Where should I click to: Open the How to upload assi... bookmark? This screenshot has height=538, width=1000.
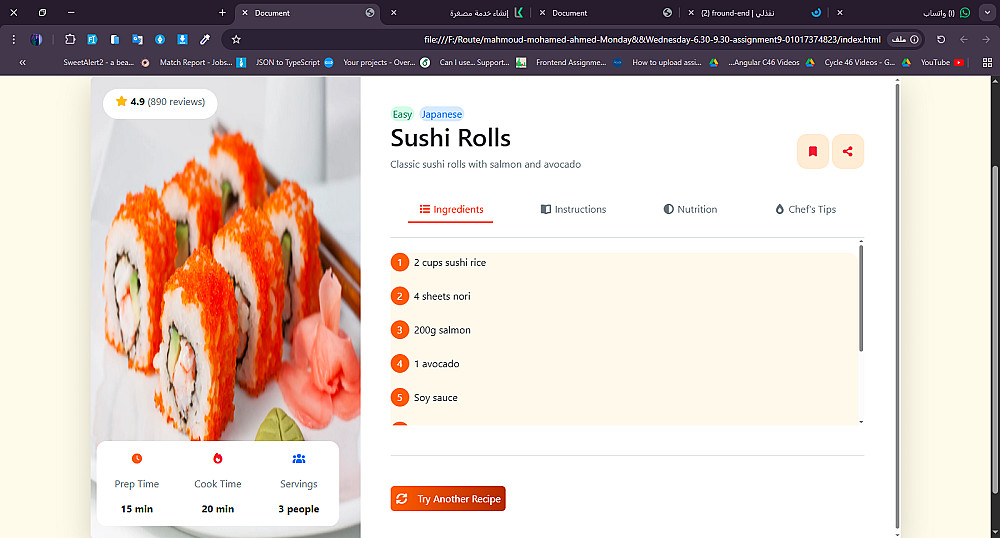point(675,62)
